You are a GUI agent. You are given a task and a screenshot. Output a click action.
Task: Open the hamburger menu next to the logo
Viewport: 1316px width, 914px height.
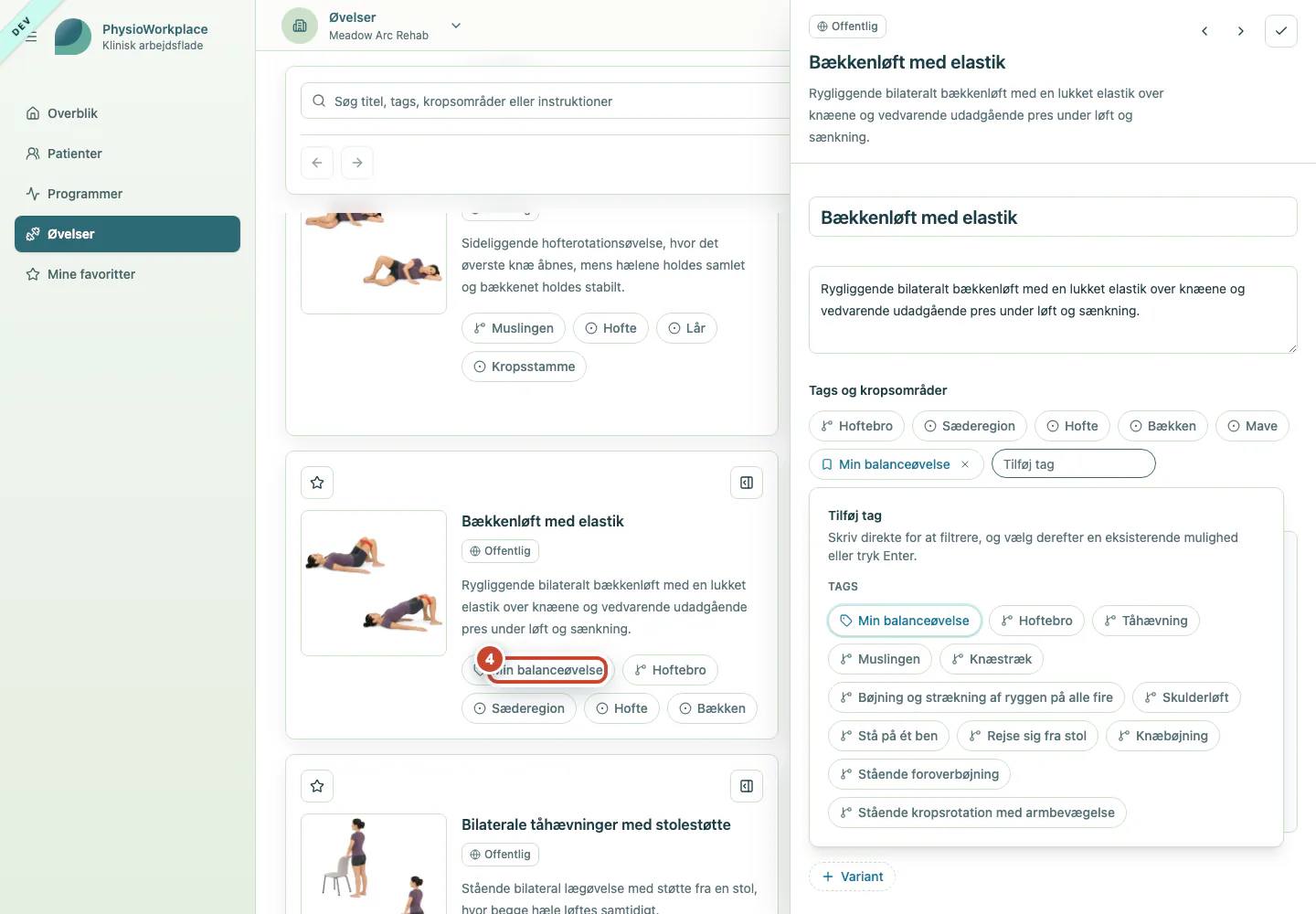[31, 37]
